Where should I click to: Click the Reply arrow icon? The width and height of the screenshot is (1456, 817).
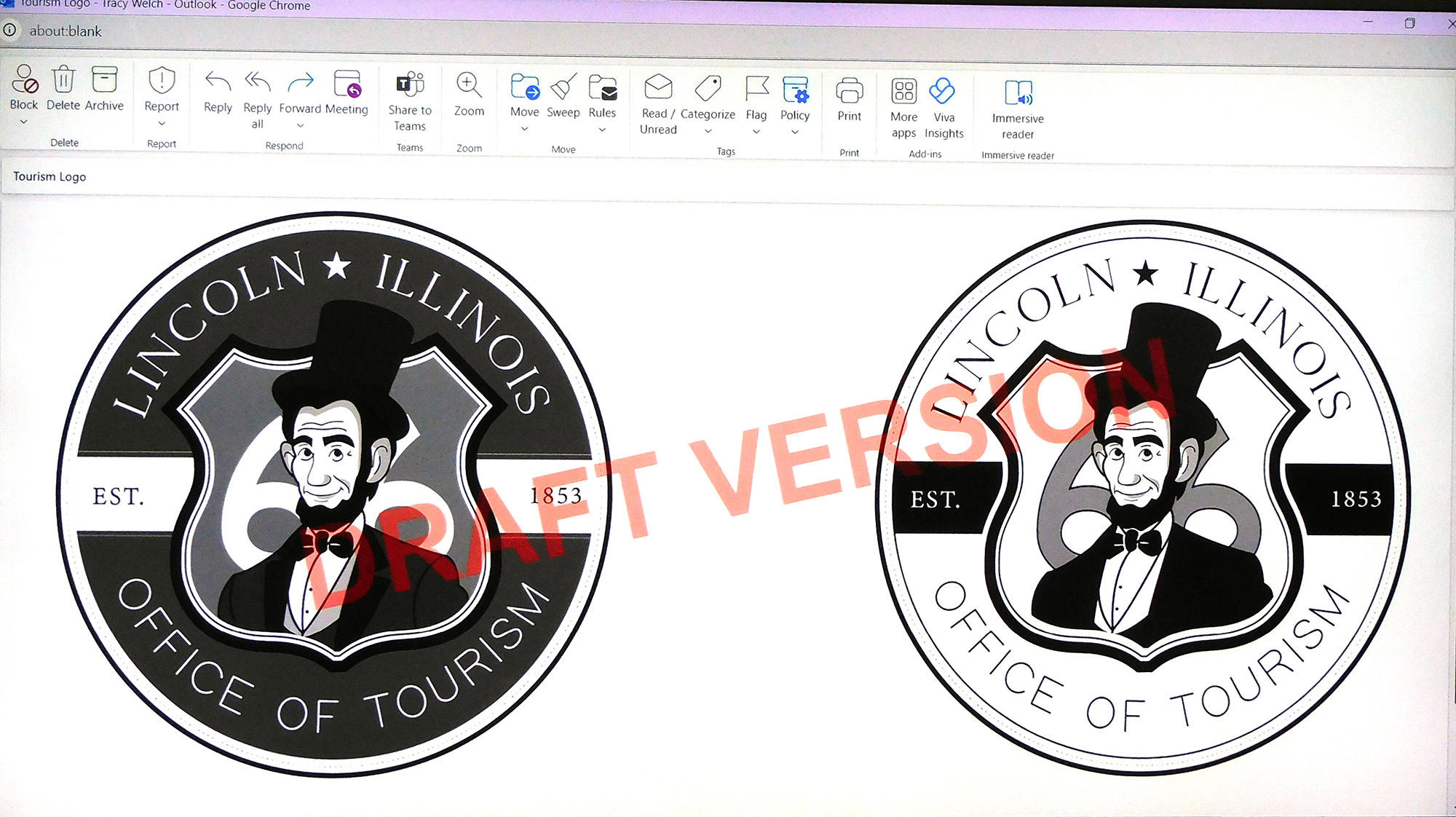(x=218, y=82)
